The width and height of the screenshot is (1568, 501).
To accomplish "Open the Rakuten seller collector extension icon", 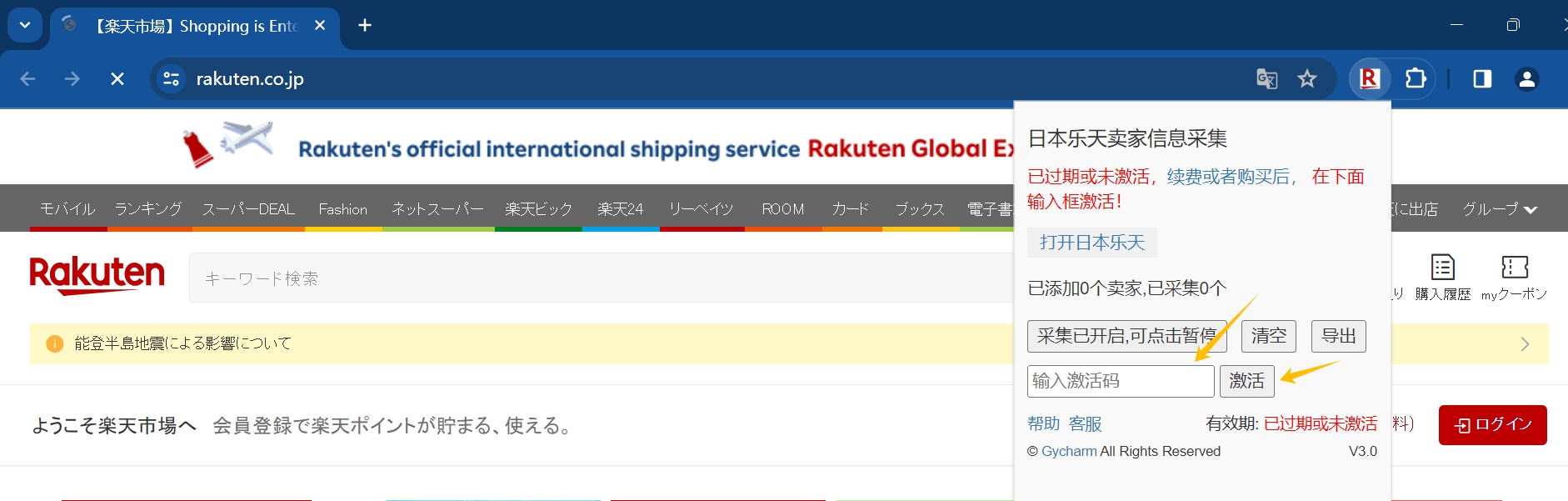I will tap(1370, 79).
